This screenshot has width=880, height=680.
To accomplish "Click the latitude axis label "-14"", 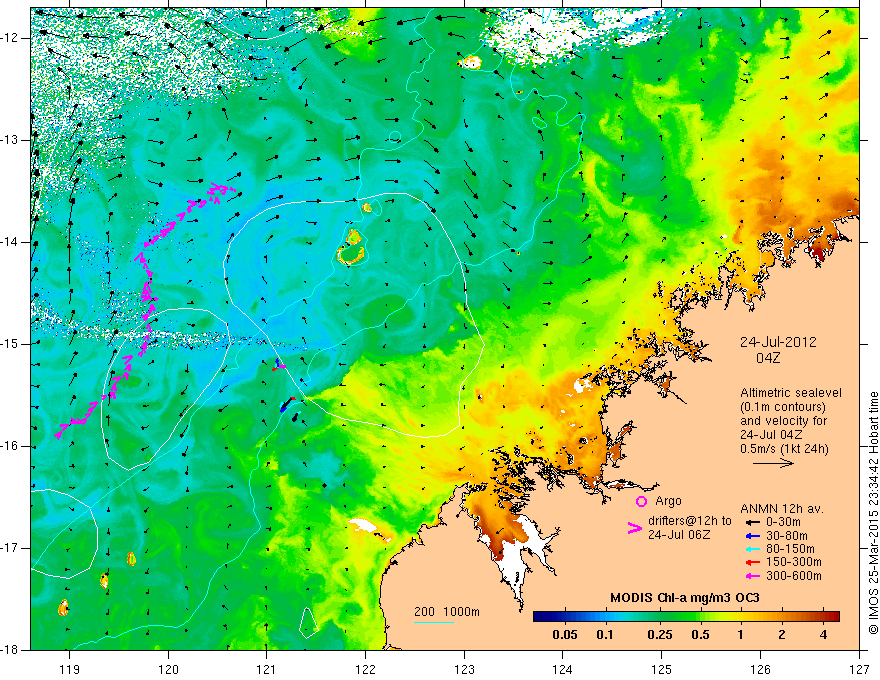I will tap(11, 242).
